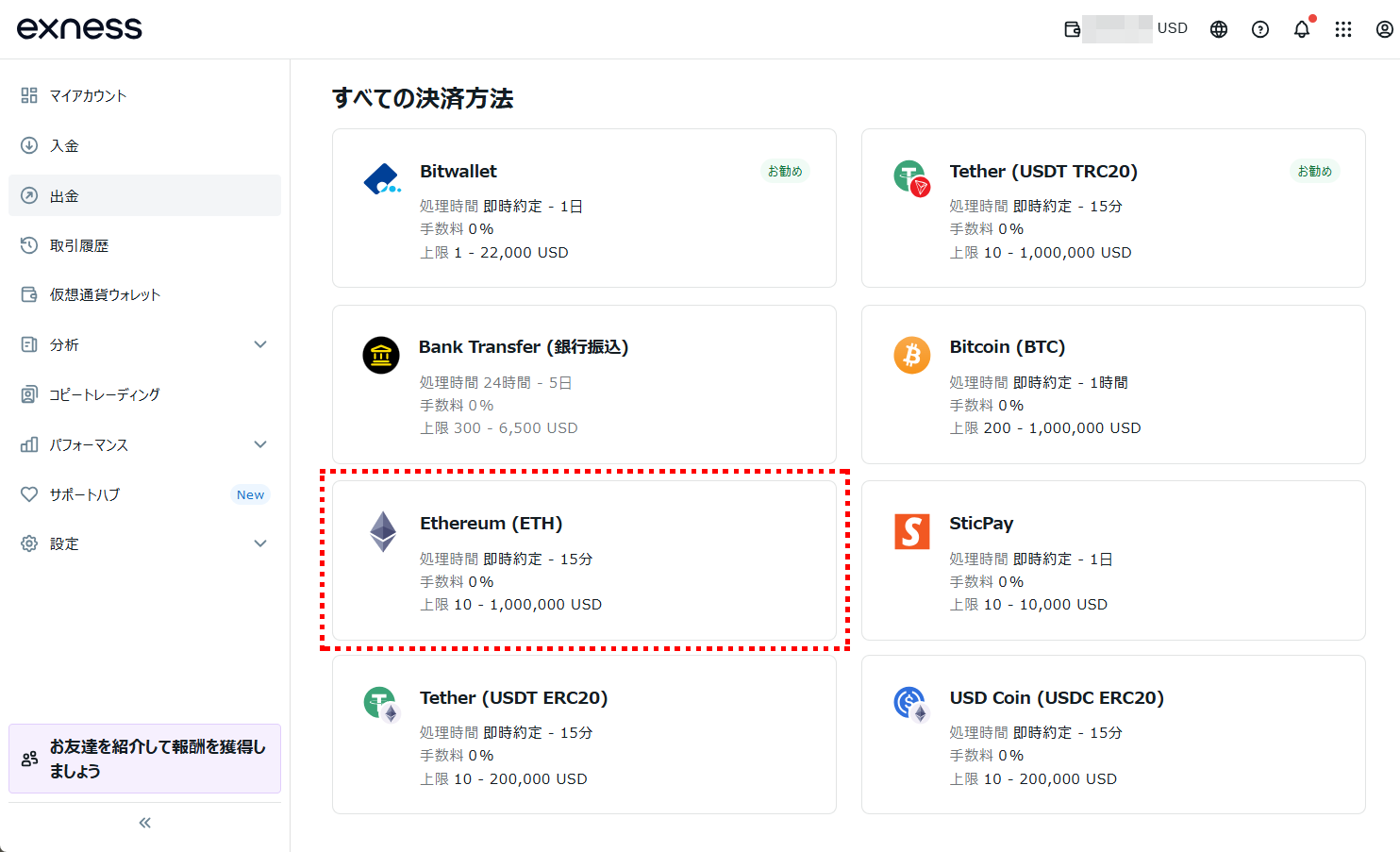This screenshot has height=852, width=1400.
Task: Click the USD Coin logo icon
Action: tap(911, 705)
